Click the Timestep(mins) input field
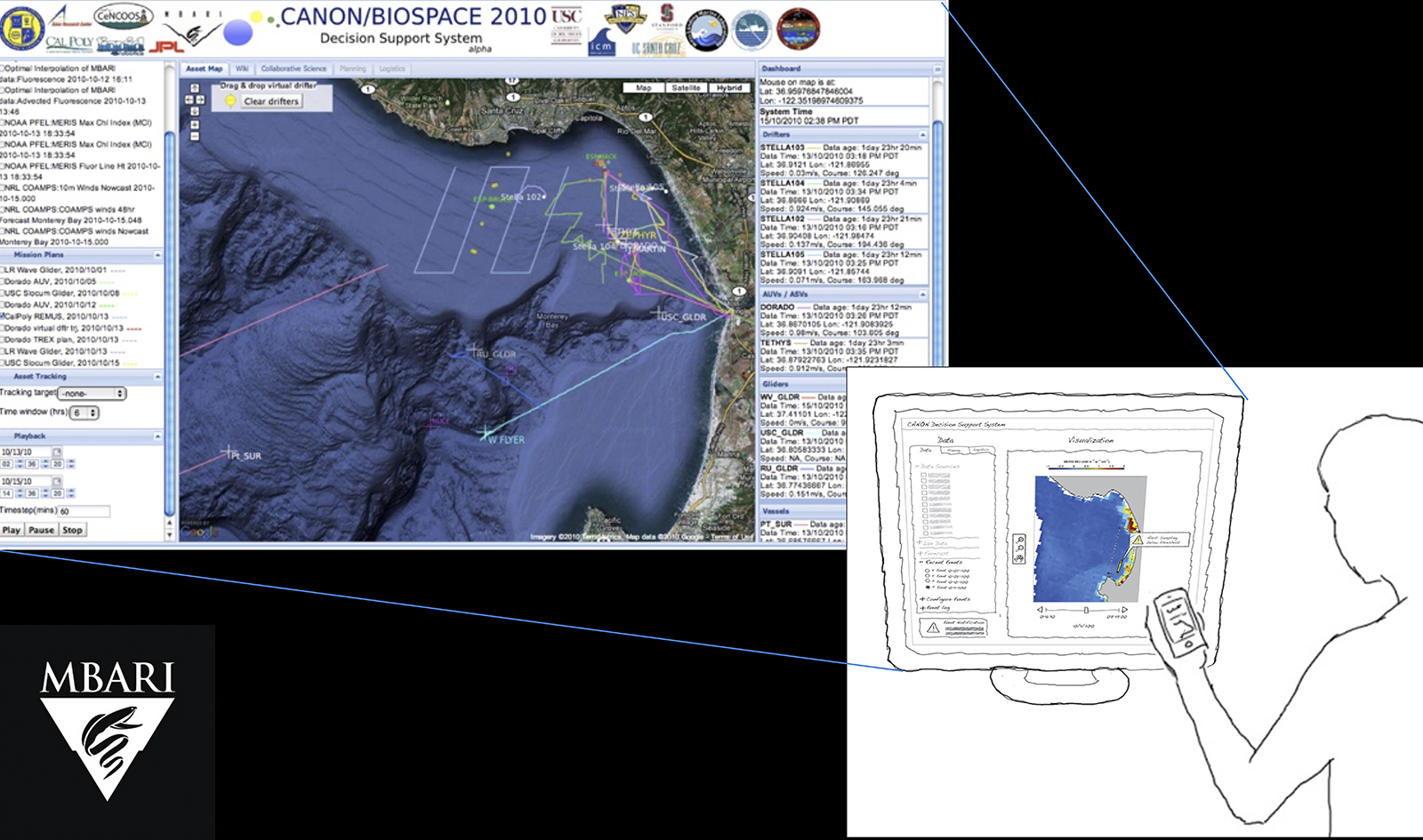This screenshot has width=1423, height=840. 84,511
